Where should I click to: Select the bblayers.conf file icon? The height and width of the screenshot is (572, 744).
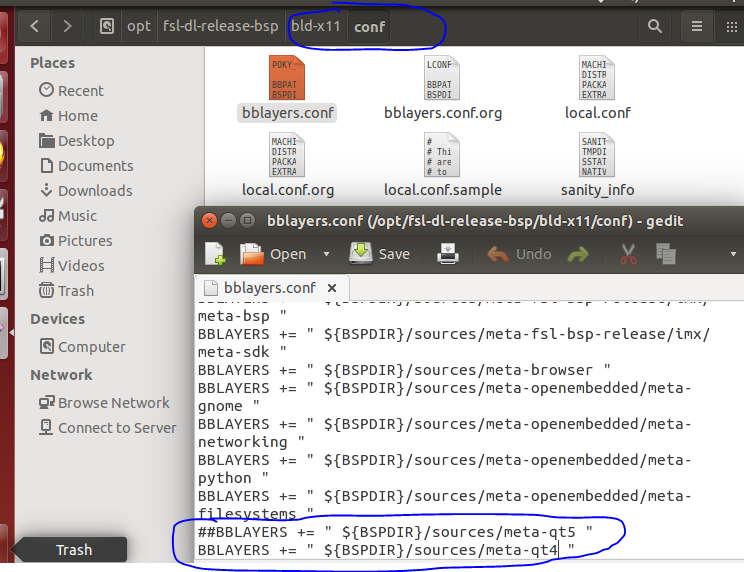click(287, 78)
